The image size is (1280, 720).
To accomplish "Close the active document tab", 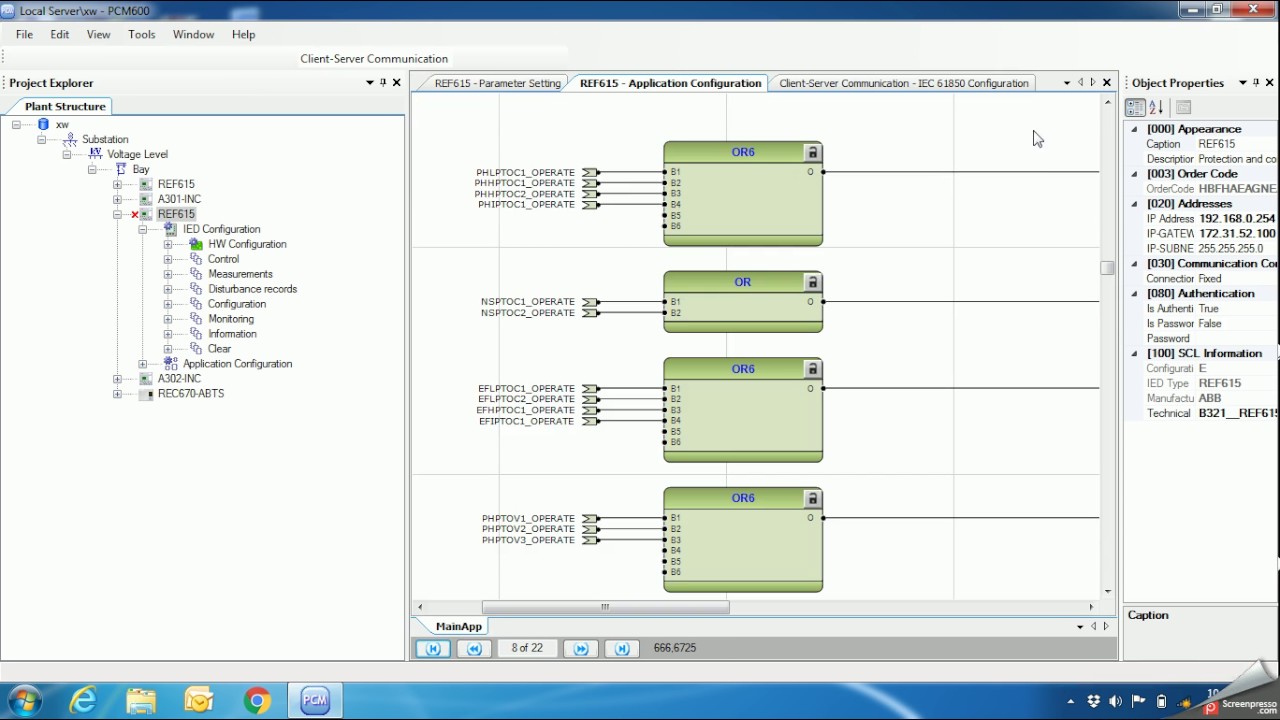I will [x=1107, y=83].
